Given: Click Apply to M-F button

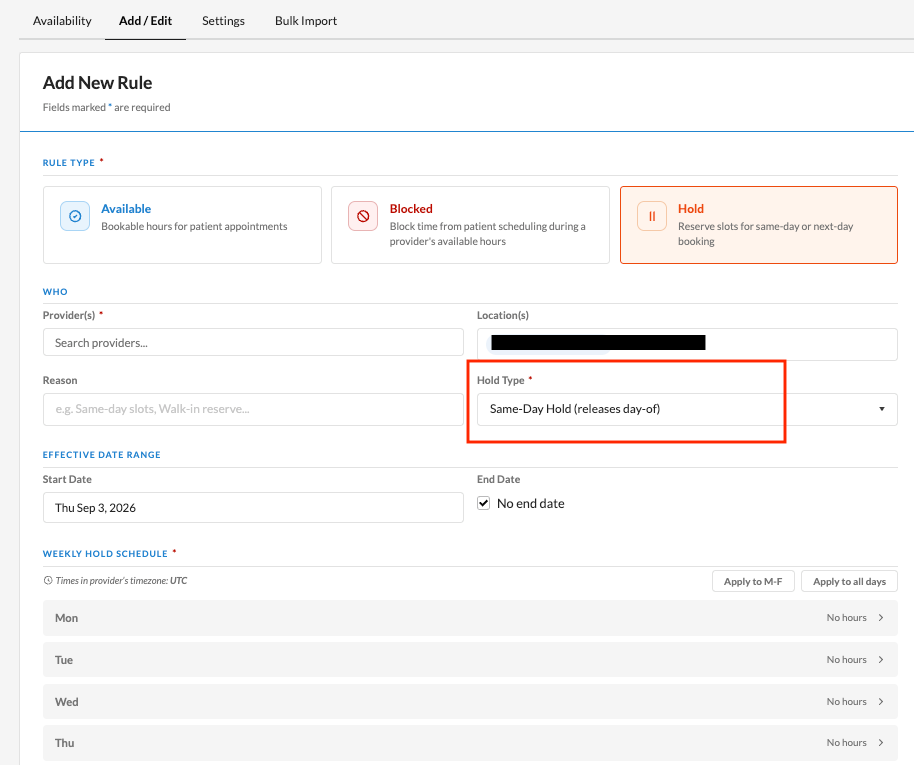Looking at the screenshot, I should pos(753,581).
